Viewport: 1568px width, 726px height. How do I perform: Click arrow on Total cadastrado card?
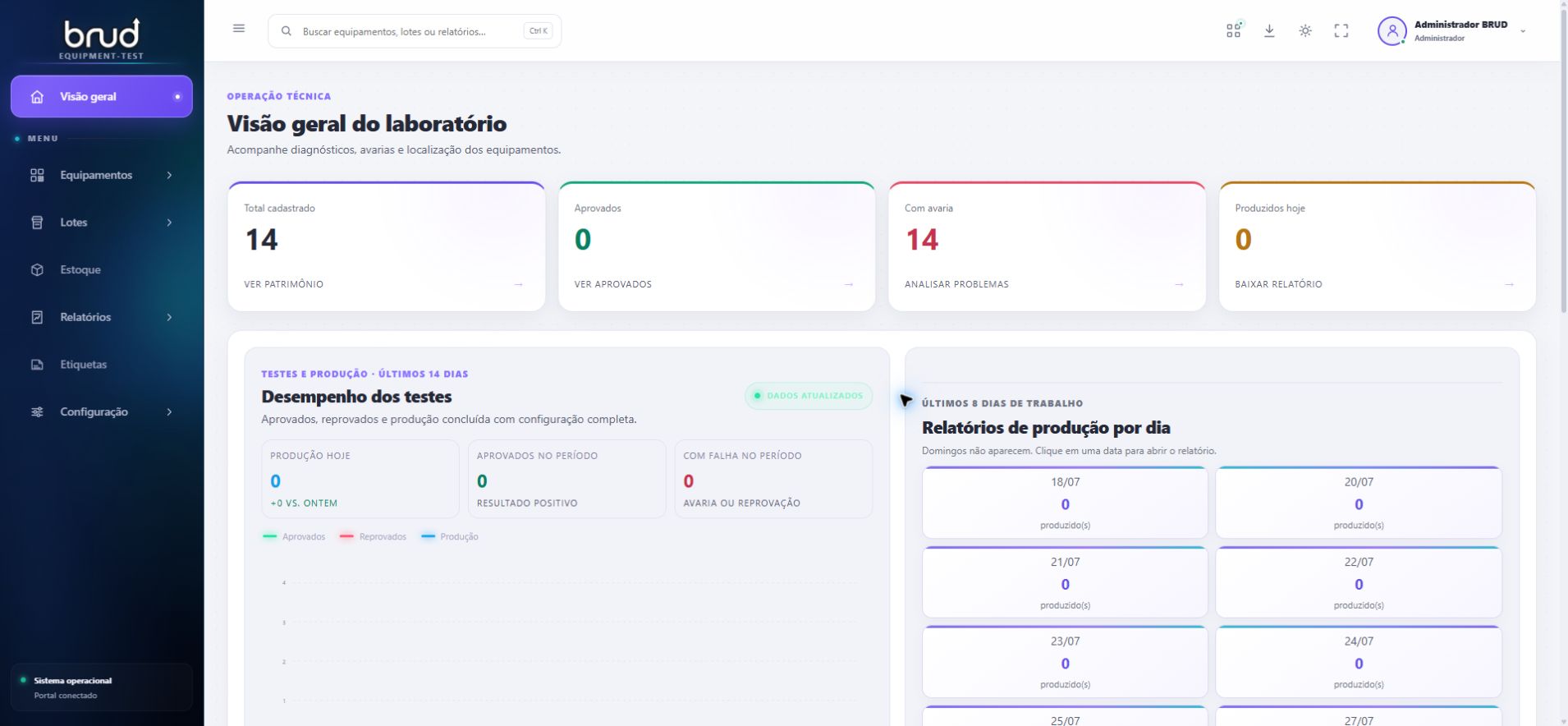coord(519,284)
